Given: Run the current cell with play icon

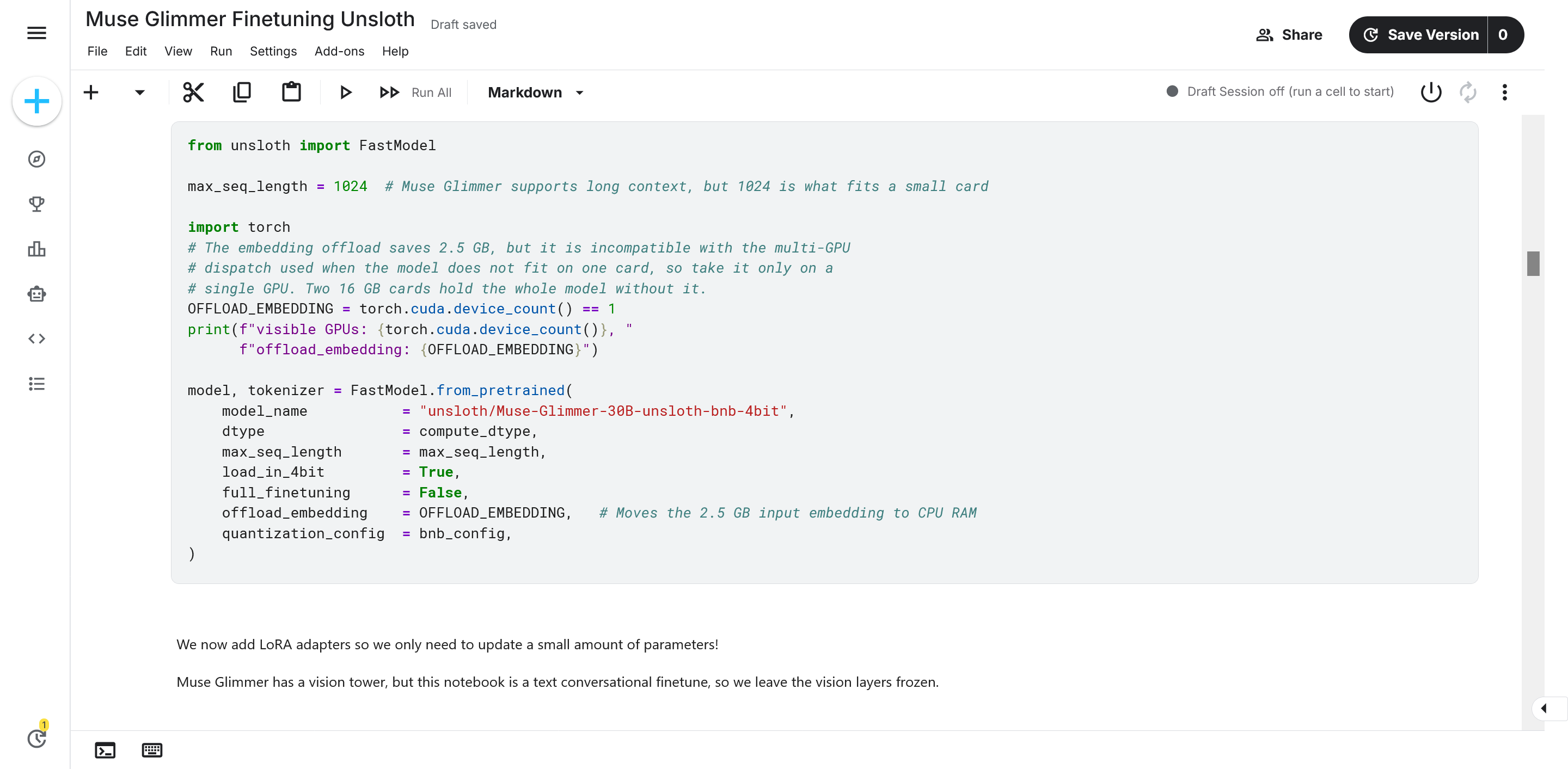Looking at the screenshot, I should [x=345, y=93].
